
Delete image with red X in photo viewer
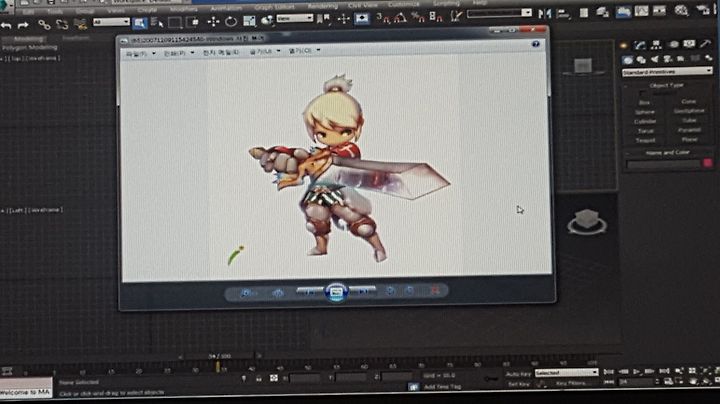click(434, 290)
